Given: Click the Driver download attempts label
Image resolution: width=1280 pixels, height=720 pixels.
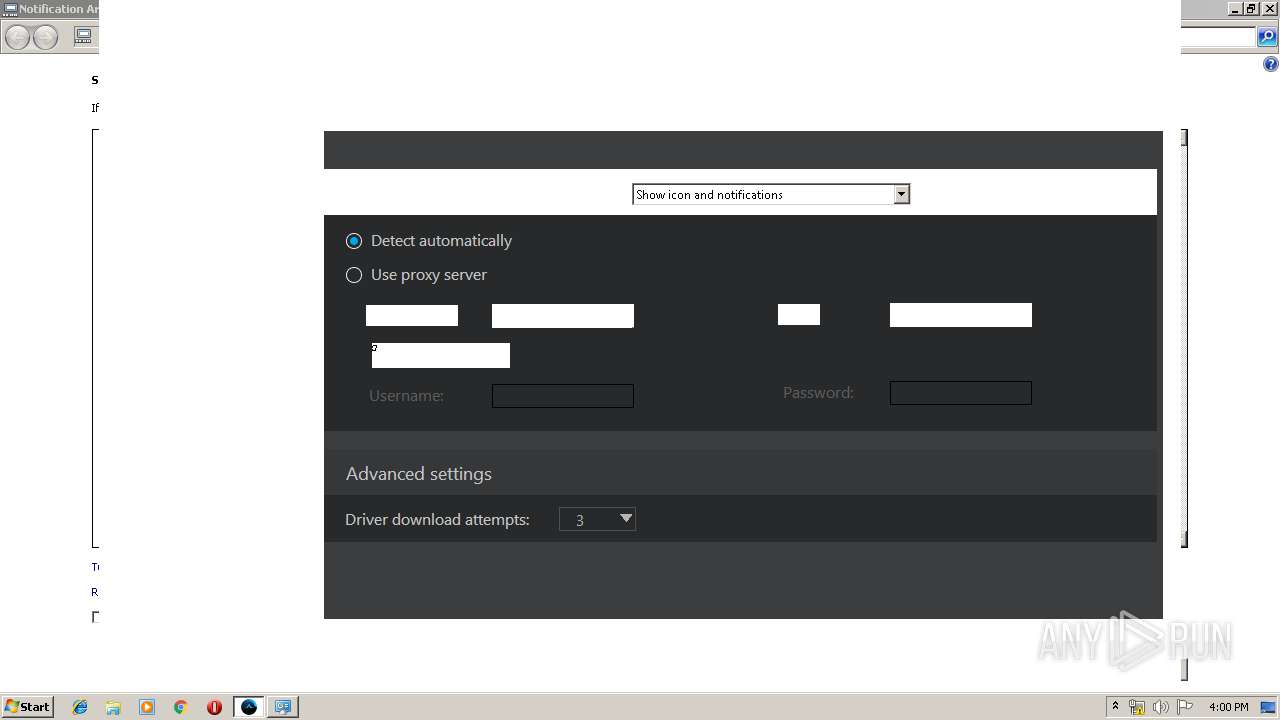Looking at the screenshot, I should click(x=437, y=520).
